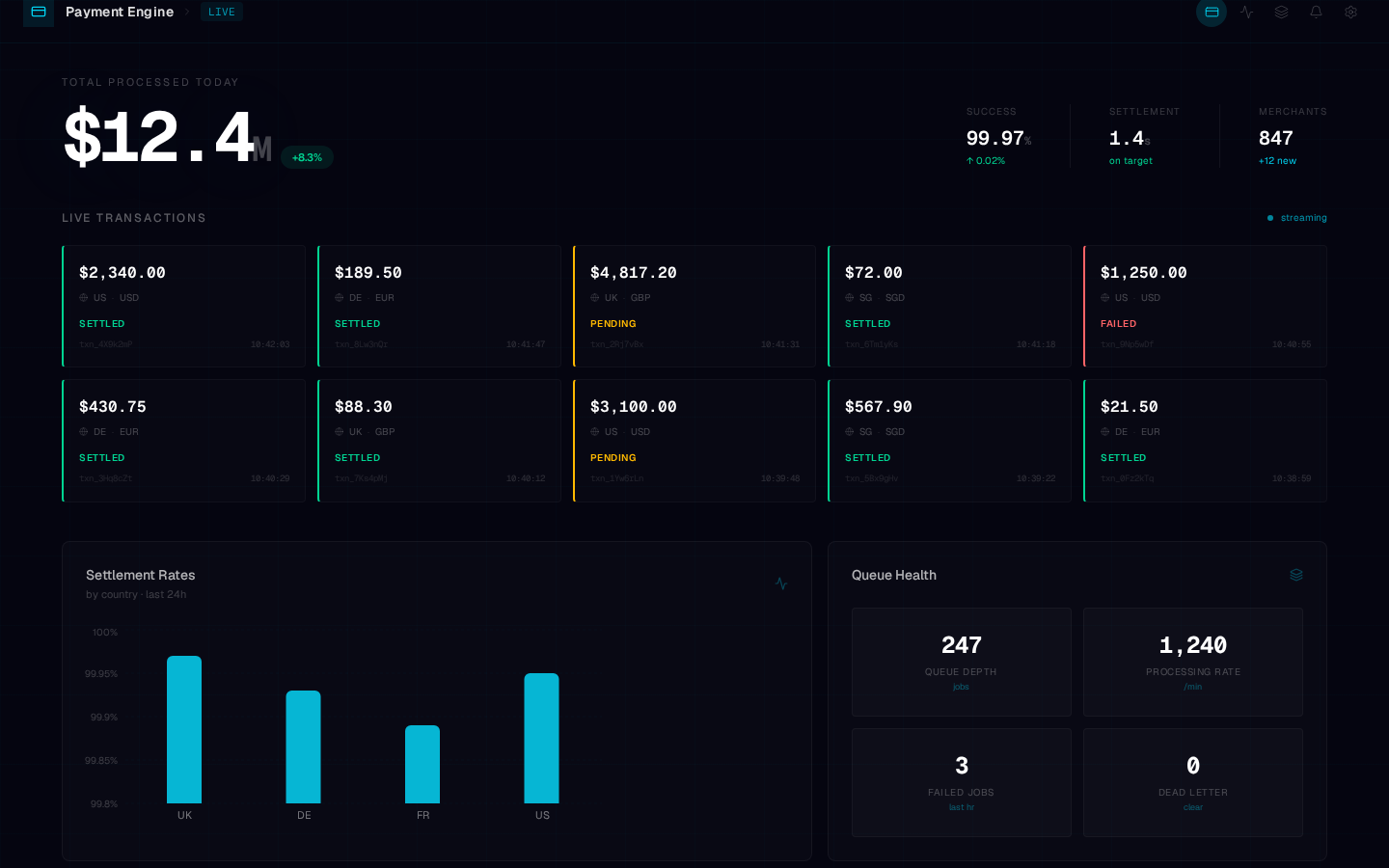Click the layers stack icon in header

coord(1281,12)
